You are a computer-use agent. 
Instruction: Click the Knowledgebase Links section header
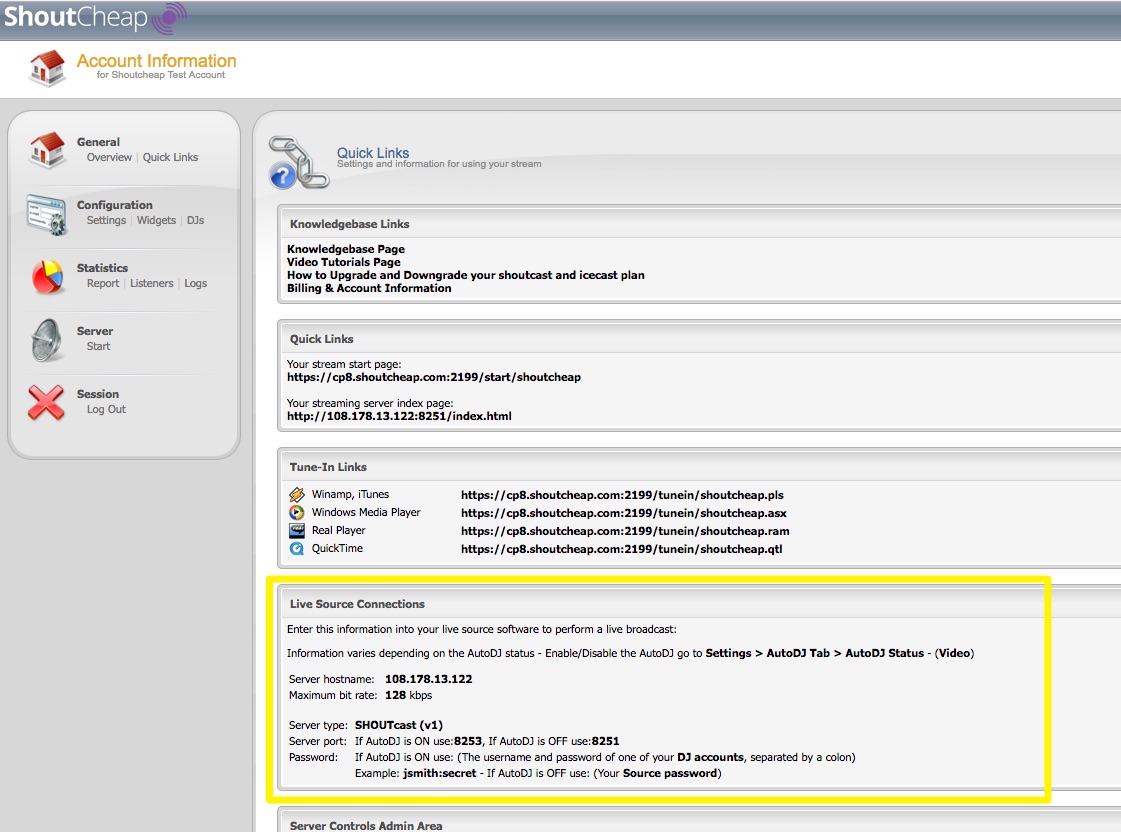(x=350, y=224)
